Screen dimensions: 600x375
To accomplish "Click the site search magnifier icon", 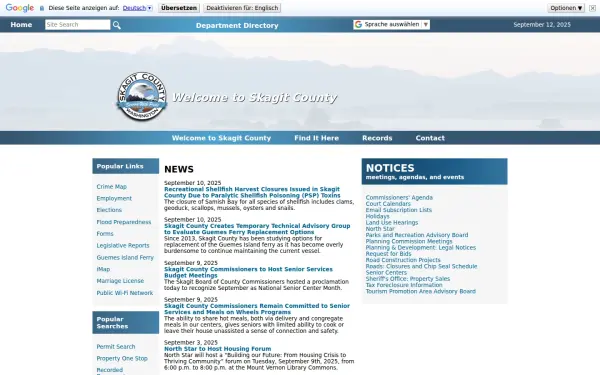I will point(117,25).
